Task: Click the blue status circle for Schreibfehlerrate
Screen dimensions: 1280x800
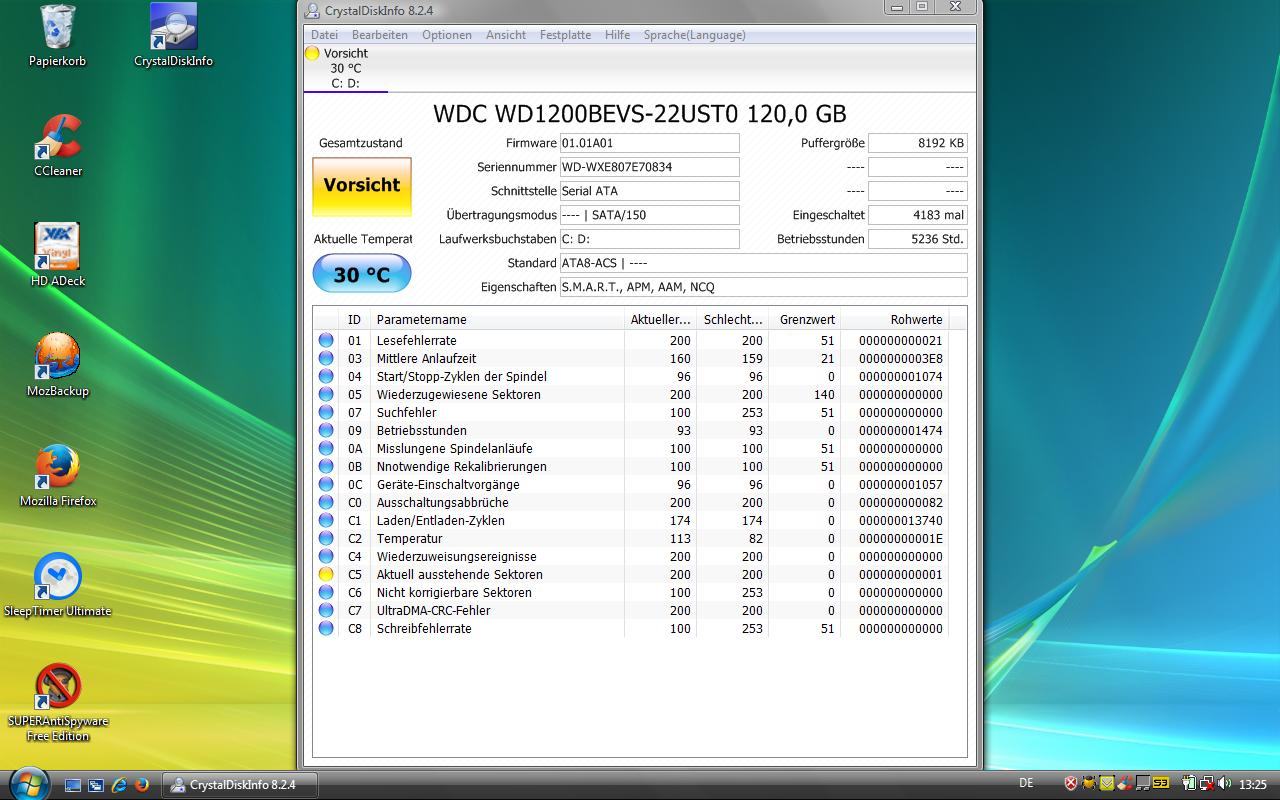Action: click(326, 629)
